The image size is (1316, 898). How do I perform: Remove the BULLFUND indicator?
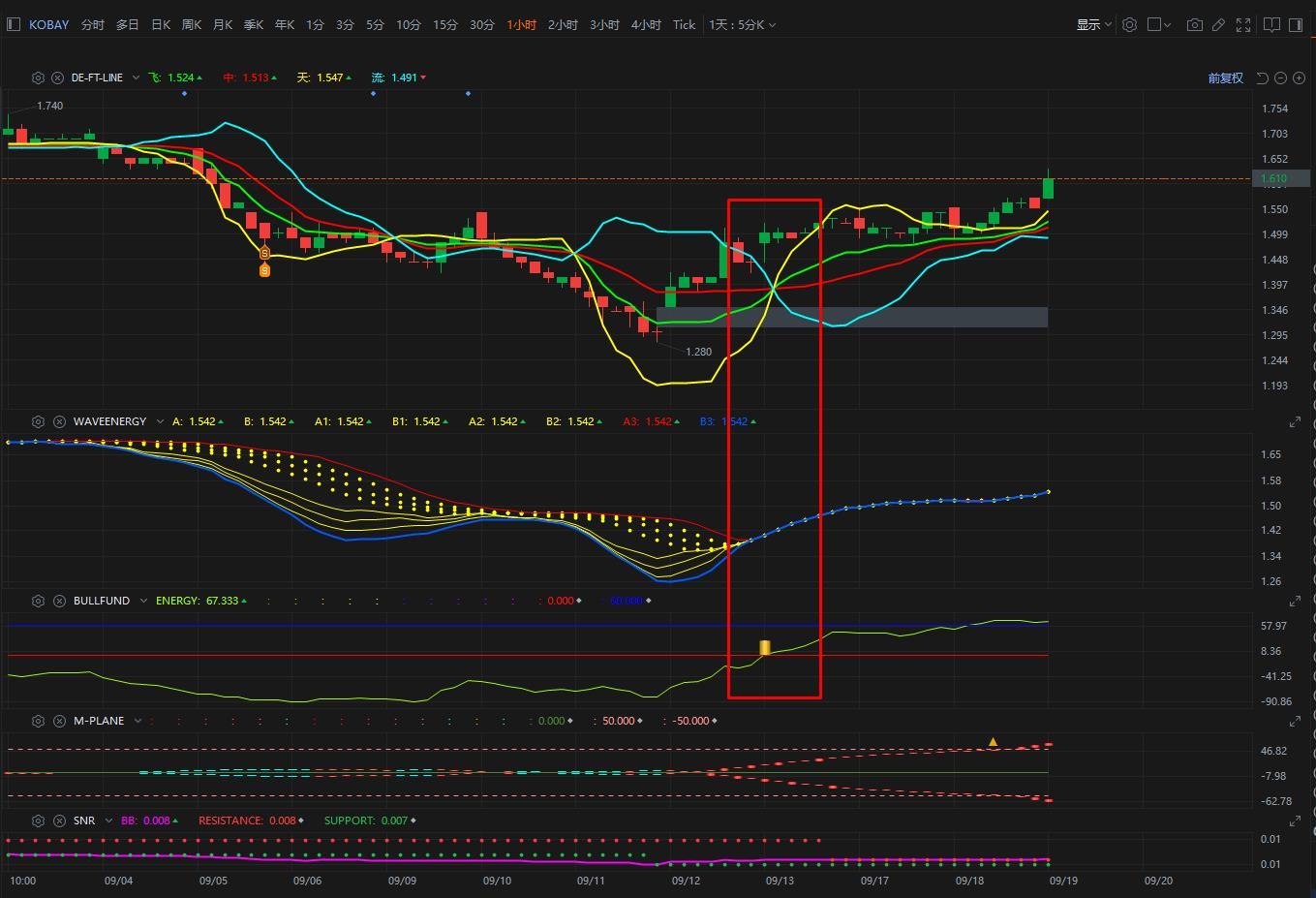click(59, 601)
